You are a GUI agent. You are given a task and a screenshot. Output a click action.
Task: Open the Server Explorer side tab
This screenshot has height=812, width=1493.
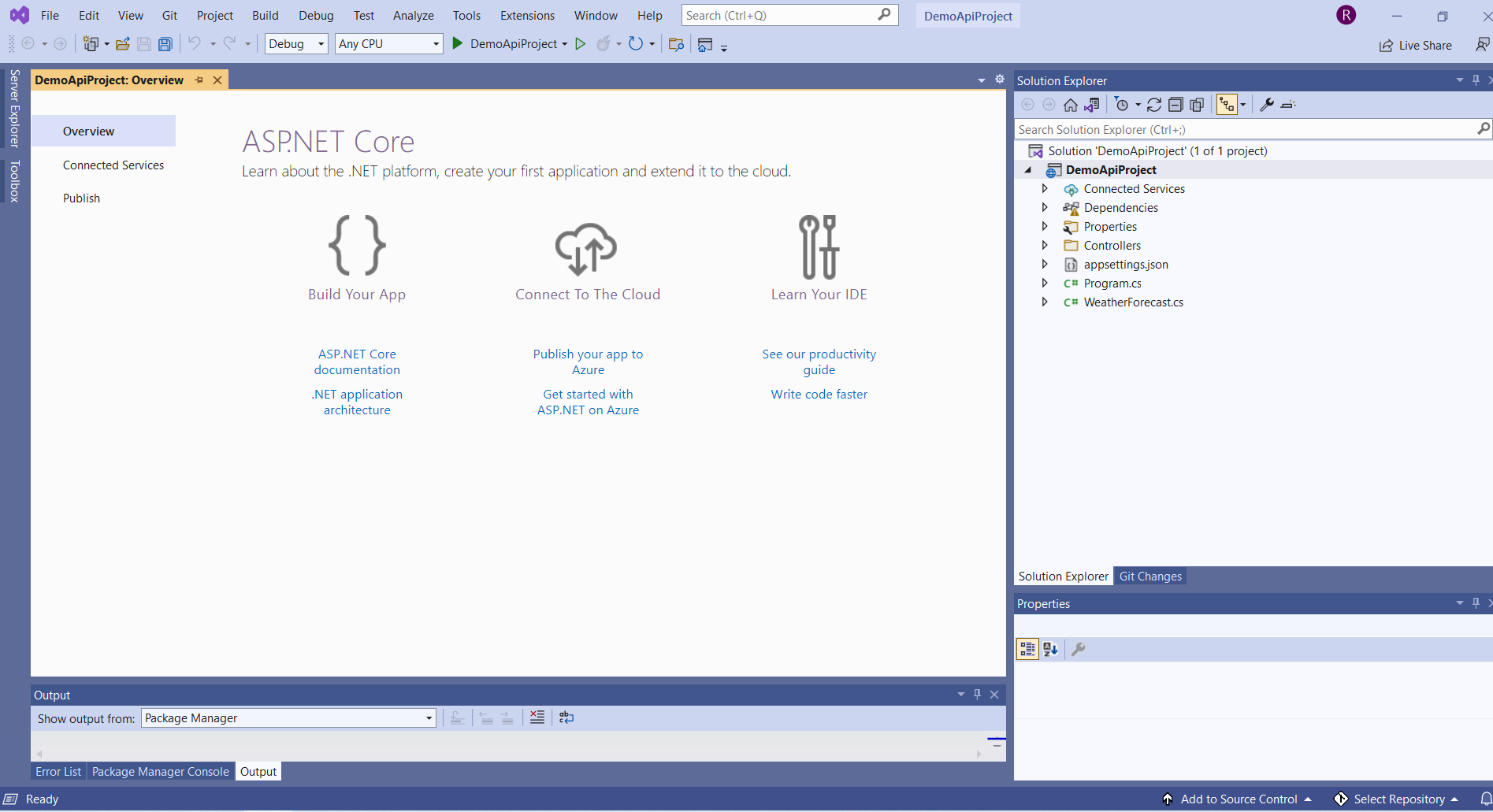14,109
